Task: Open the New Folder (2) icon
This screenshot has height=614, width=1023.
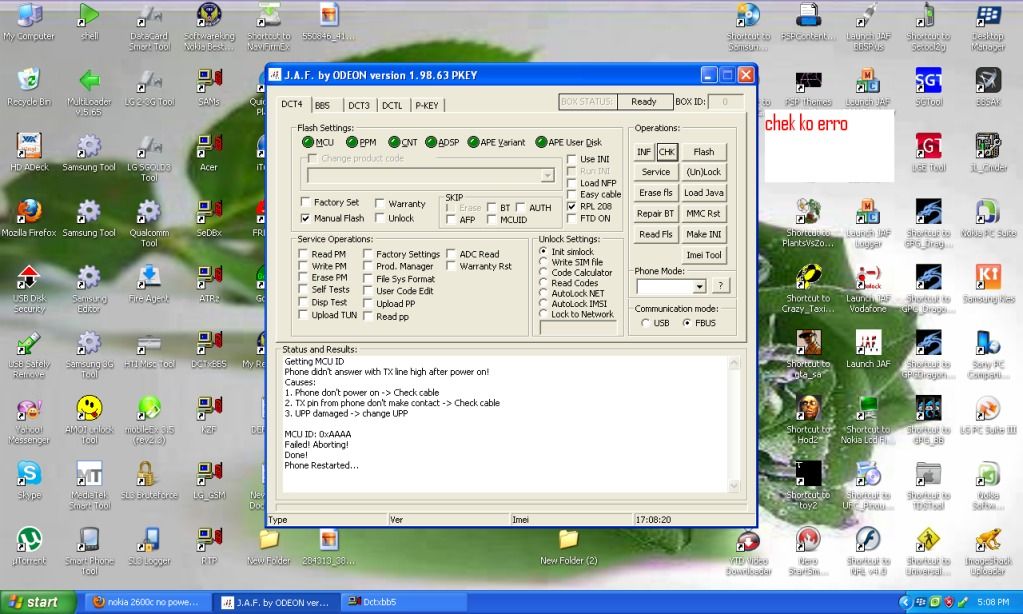Action: coord(568,546)
